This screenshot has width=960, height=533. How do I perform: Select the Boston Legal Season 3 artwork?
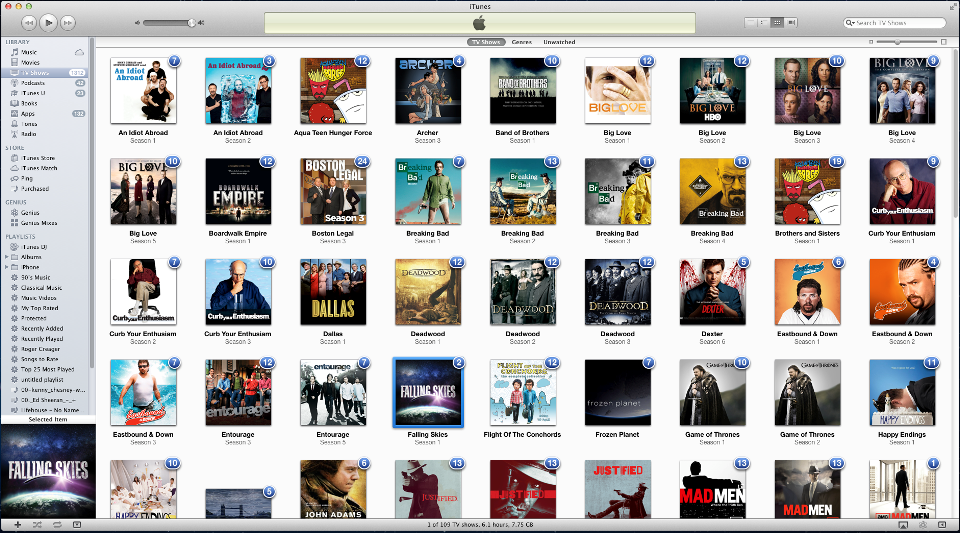coord(333,192)
